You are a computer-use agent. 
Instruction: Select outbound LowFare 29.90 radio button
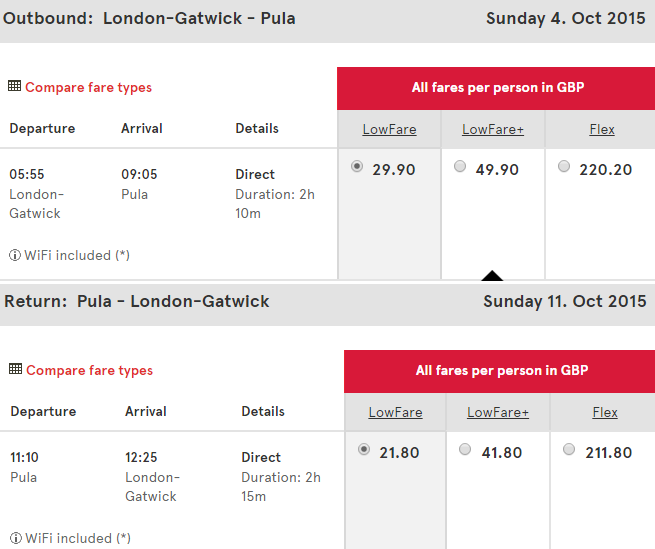click(357, 166)
